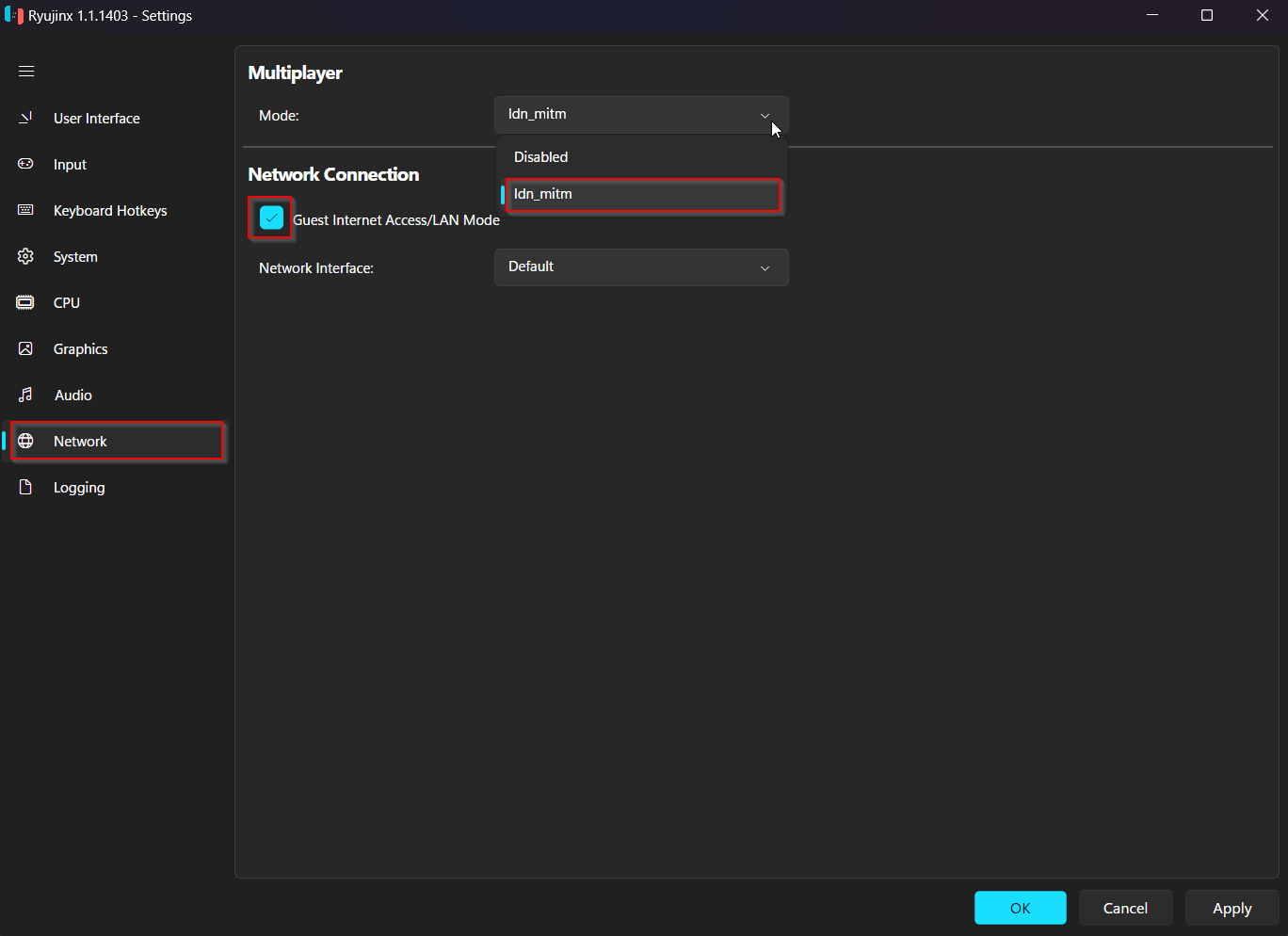Click the Graphics picture icon
The width and height of the screenshot is (1288, 936).
[x=25, y=348]
